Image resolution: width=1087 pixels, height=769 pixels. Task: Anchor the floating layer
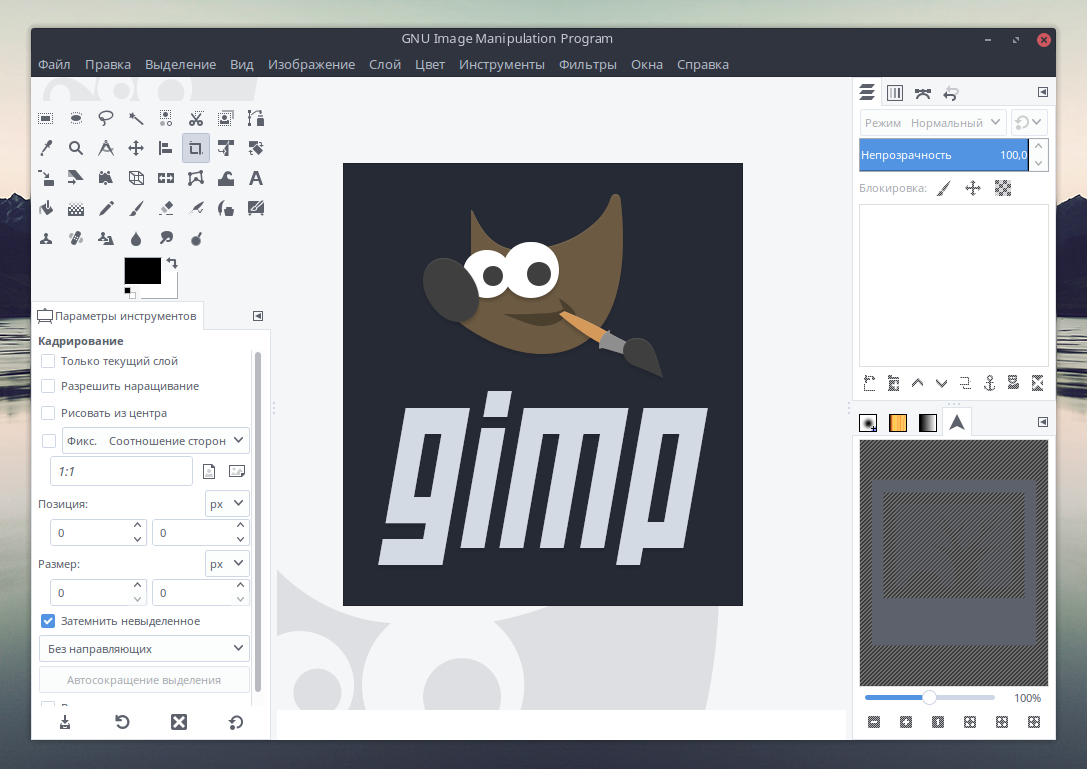click(990, 383)
